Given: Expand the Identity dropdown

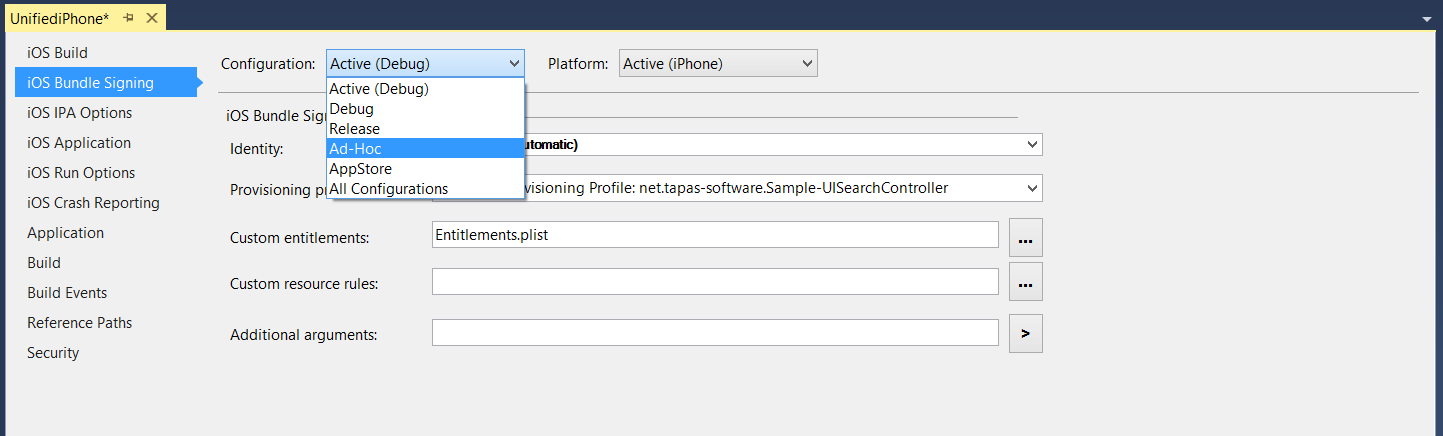Looking at the screenshot, I should tap(1031, 145).
